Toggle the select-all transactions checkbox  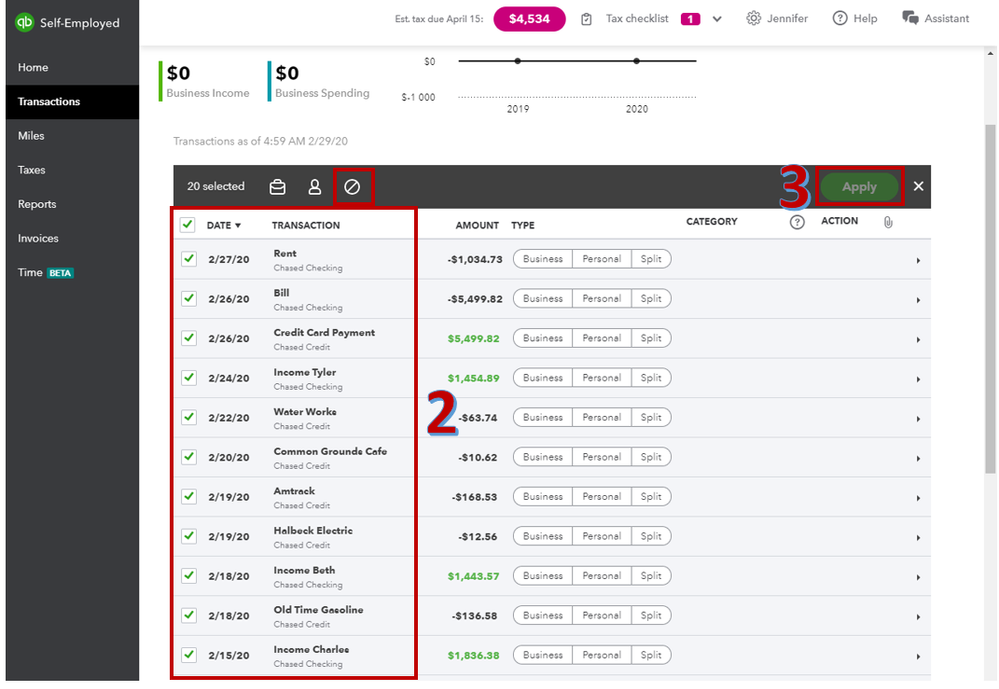[187, 224]
